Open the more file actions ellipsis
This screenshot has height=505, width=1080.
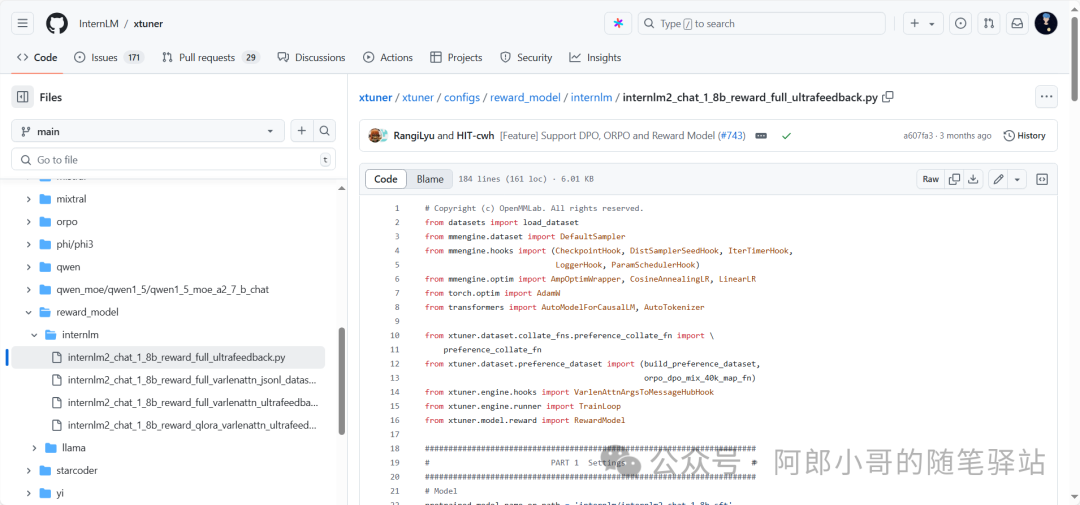pos(1046,97)
